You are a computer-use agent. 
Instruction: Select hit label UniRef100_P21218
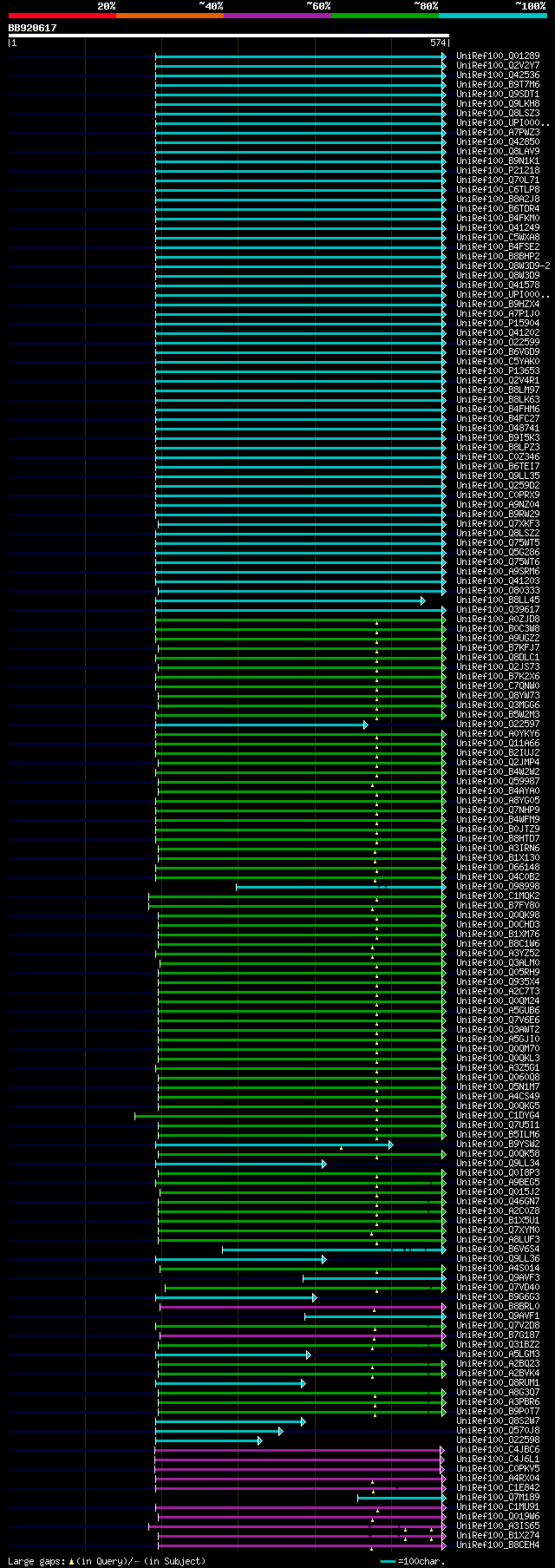[498, 171]
